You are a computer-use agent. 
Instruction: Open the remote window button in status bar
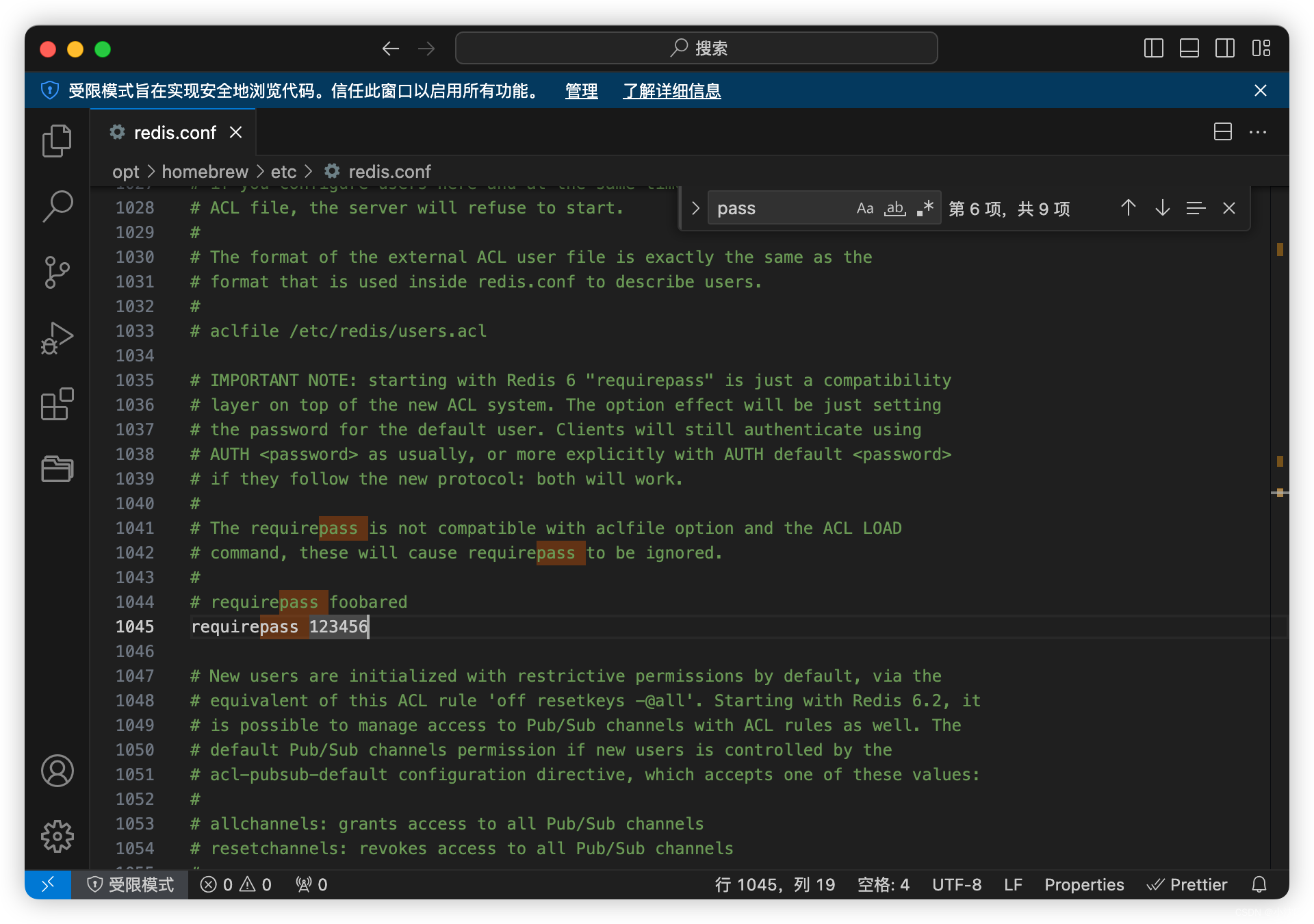(48, 884)
